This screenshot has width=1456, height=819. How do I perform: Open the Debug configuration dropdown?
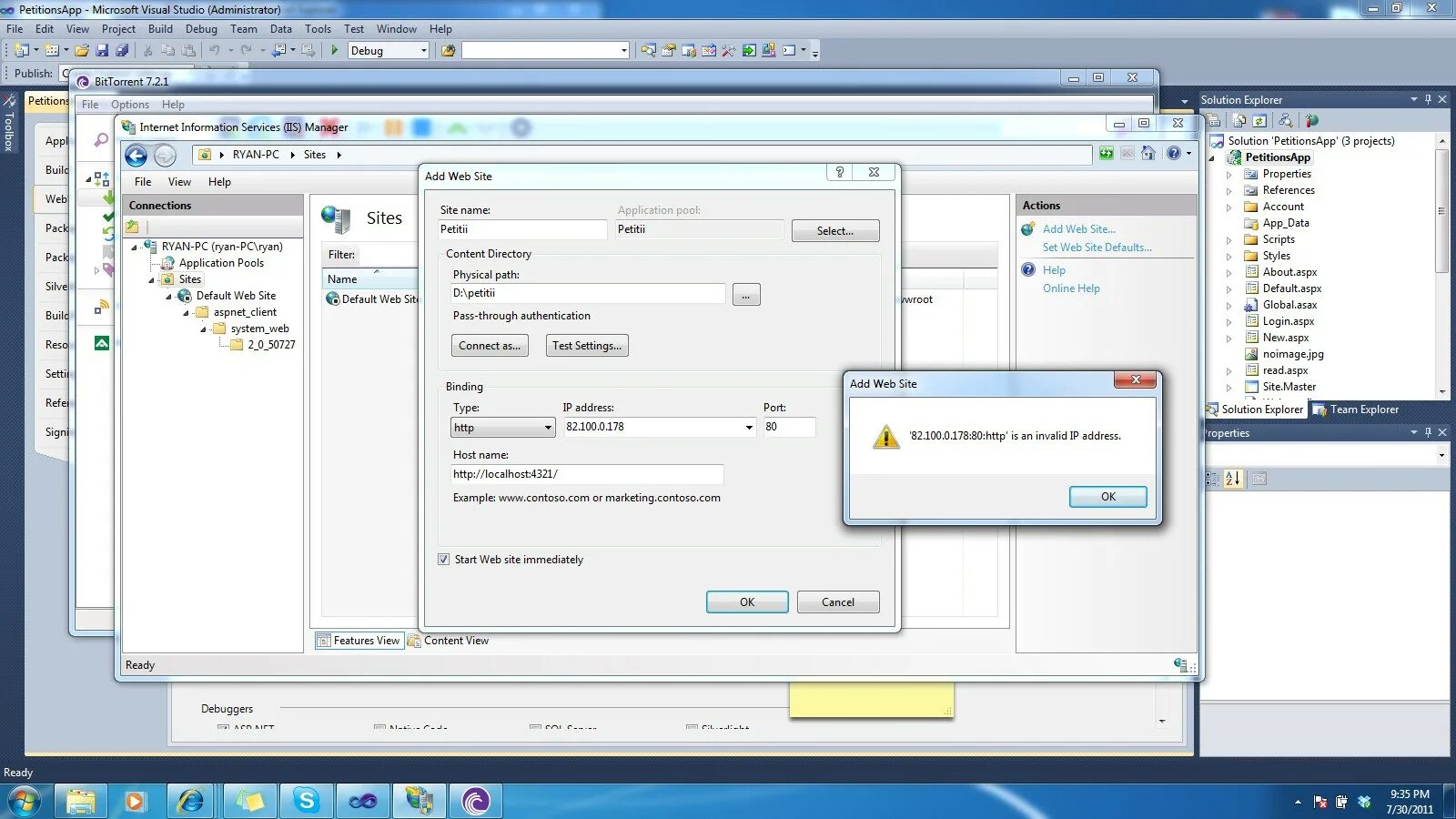coord(423,51)
